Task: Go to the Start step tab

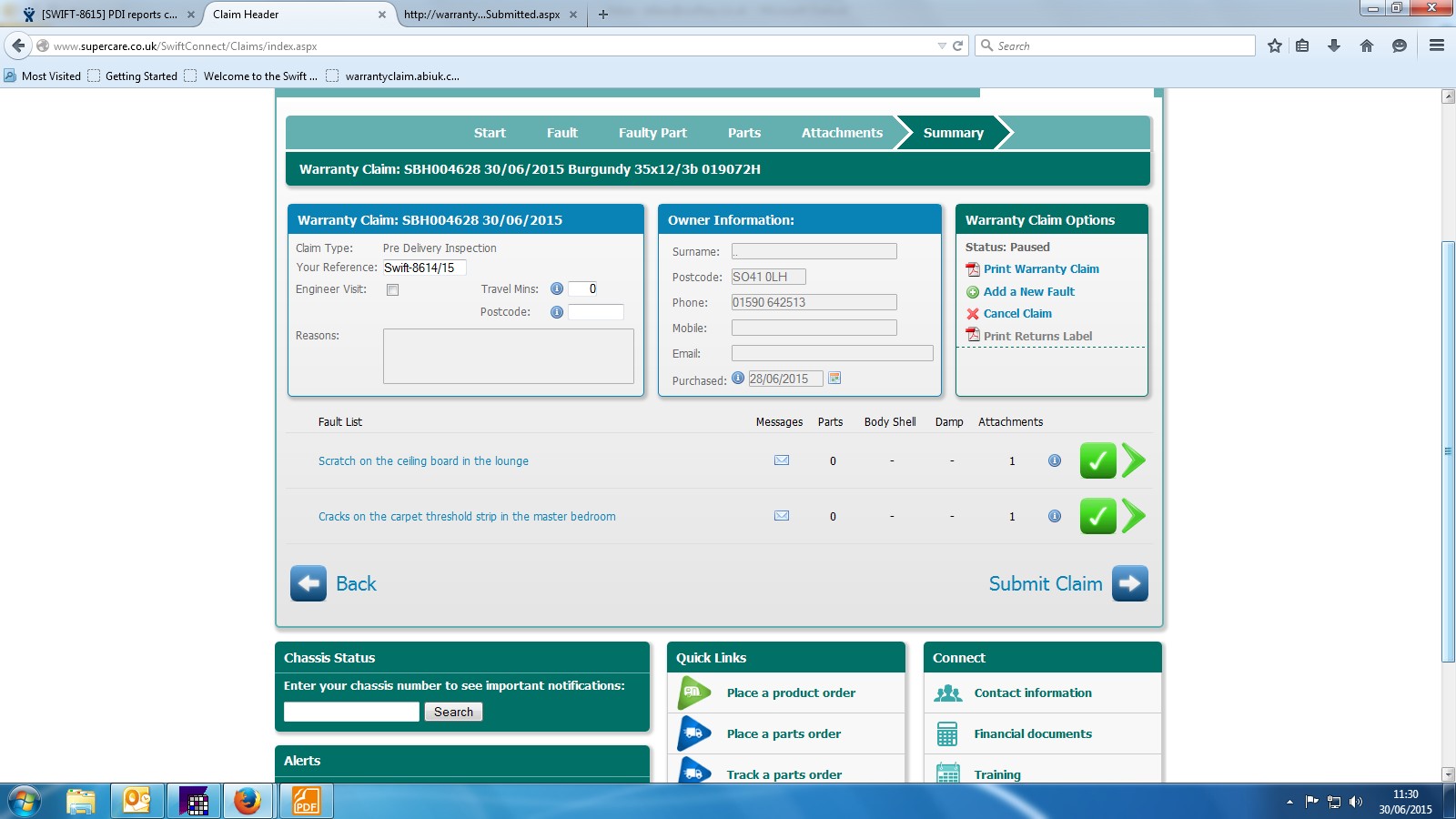Action: click(x=490, y=133)
